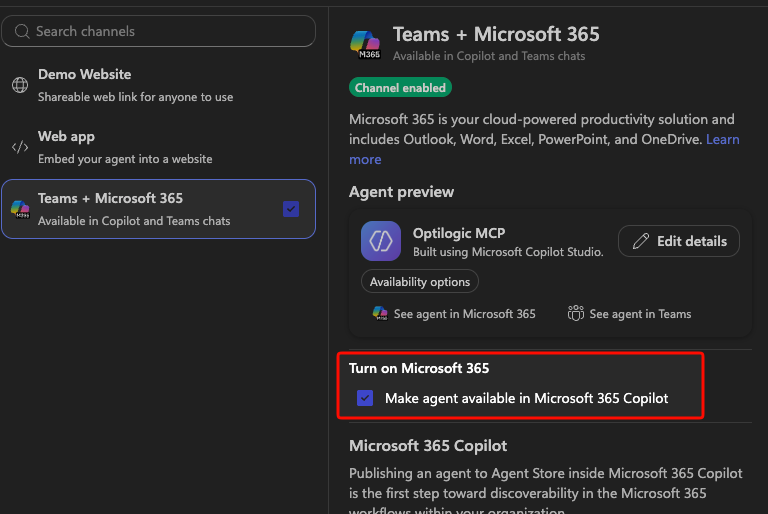Click the Optilogic MCP agent icon
The height and width of the screenshot is (514, 768).
[381, 241]
